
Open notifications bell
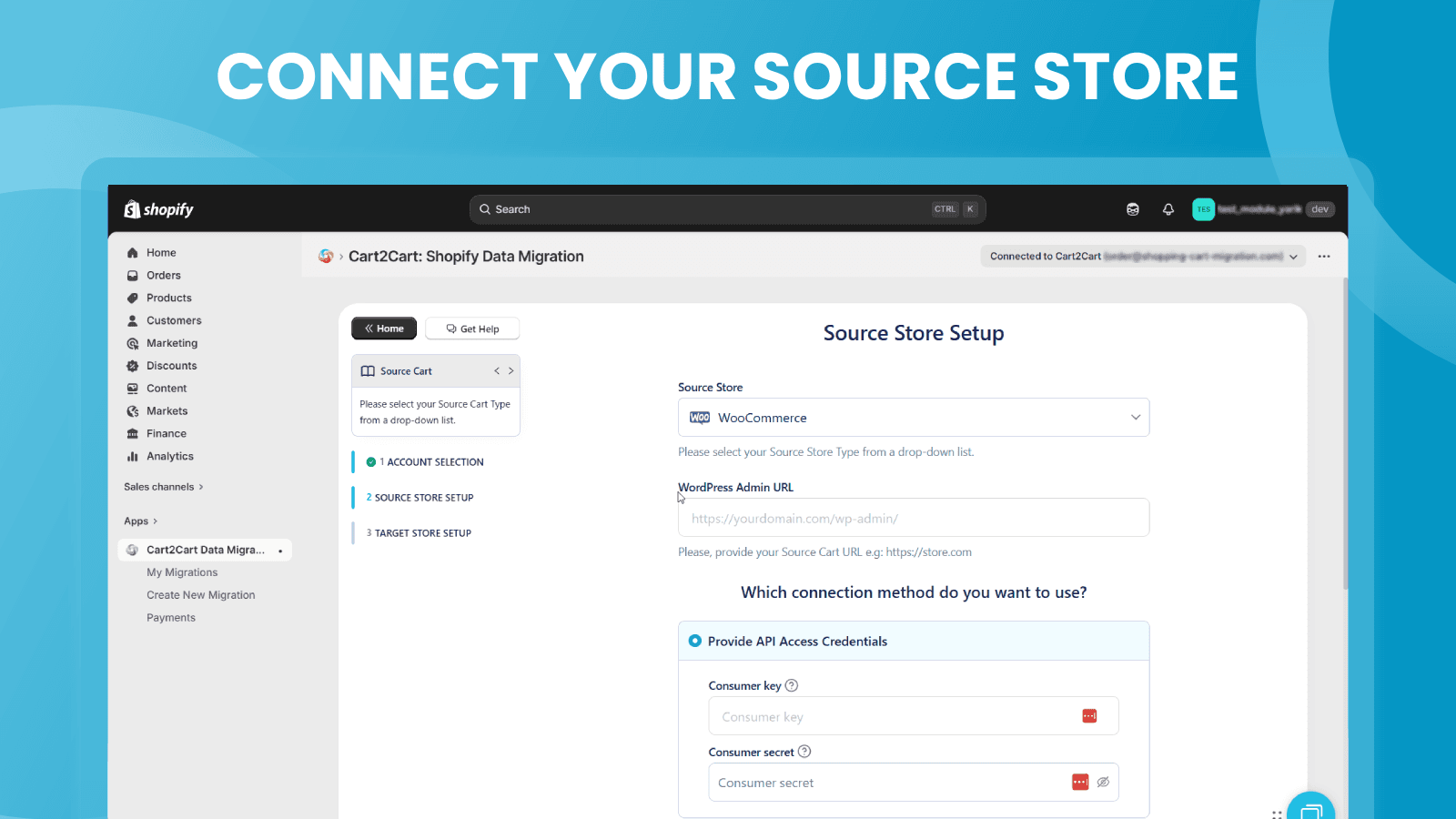click(x=1168, y=209)
